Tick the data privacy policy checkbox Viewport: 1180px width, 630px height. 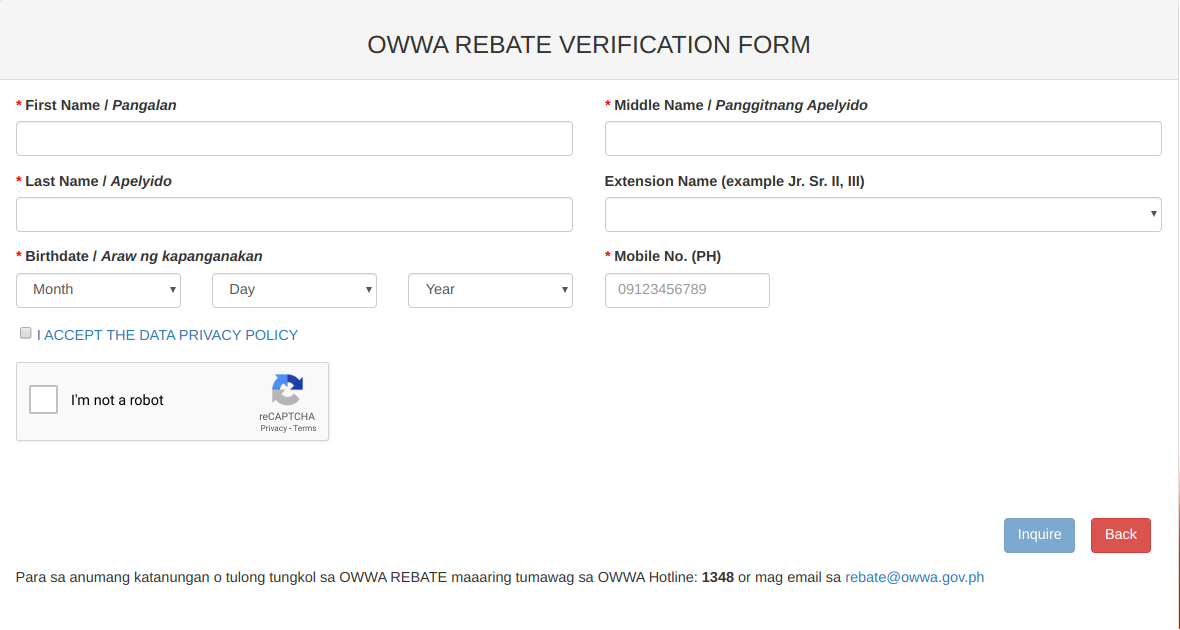(x=26, y=333)
